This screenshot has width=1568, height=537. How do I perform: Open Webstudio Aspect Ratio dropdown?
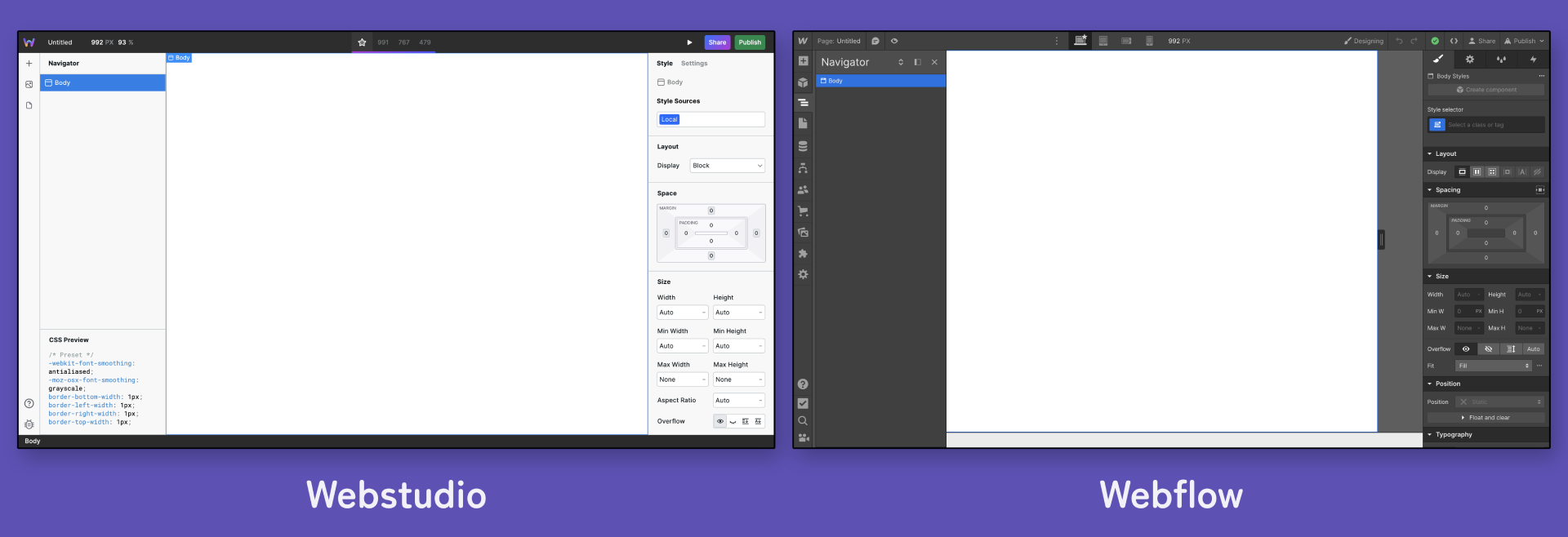[739, 401]
